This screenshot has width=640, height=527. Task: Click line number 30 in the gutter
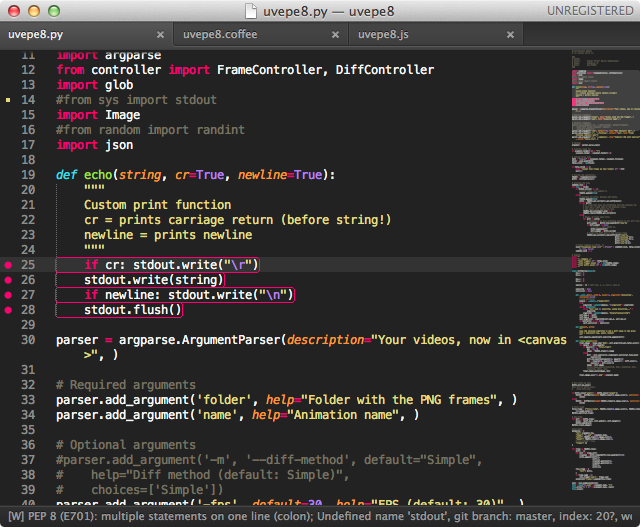coord(28,340)
